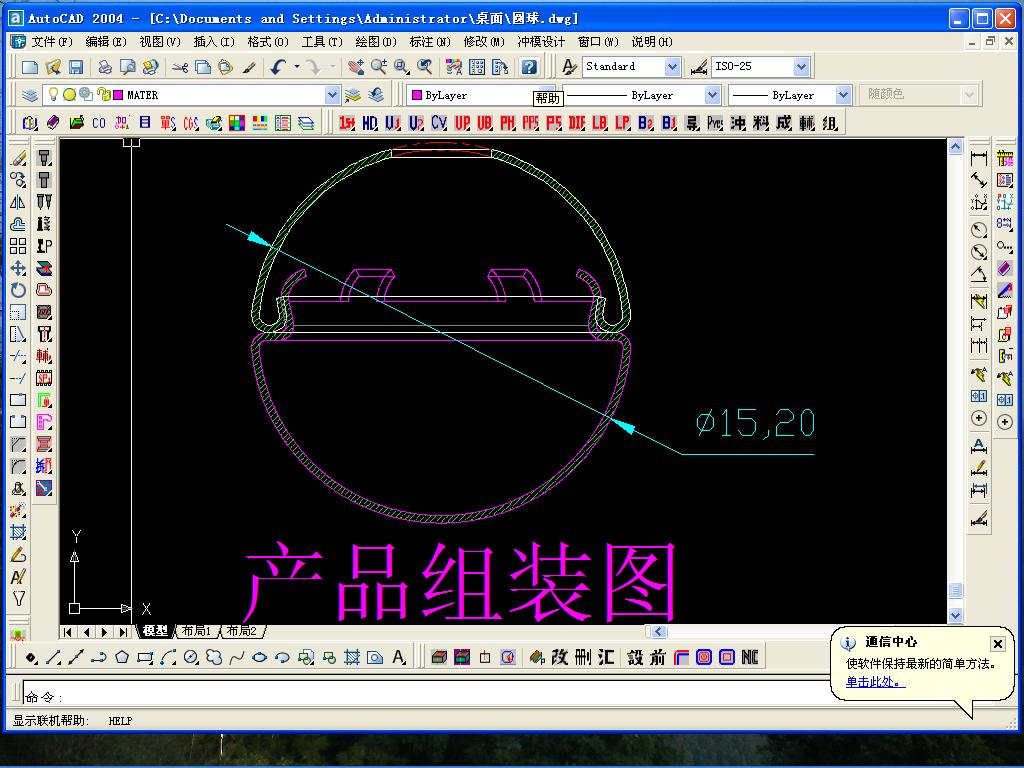The width and height of the screenshot is (1024, 768).
Task: Toggle the layer freeze sun icon
Action: (x=69, y=95)
